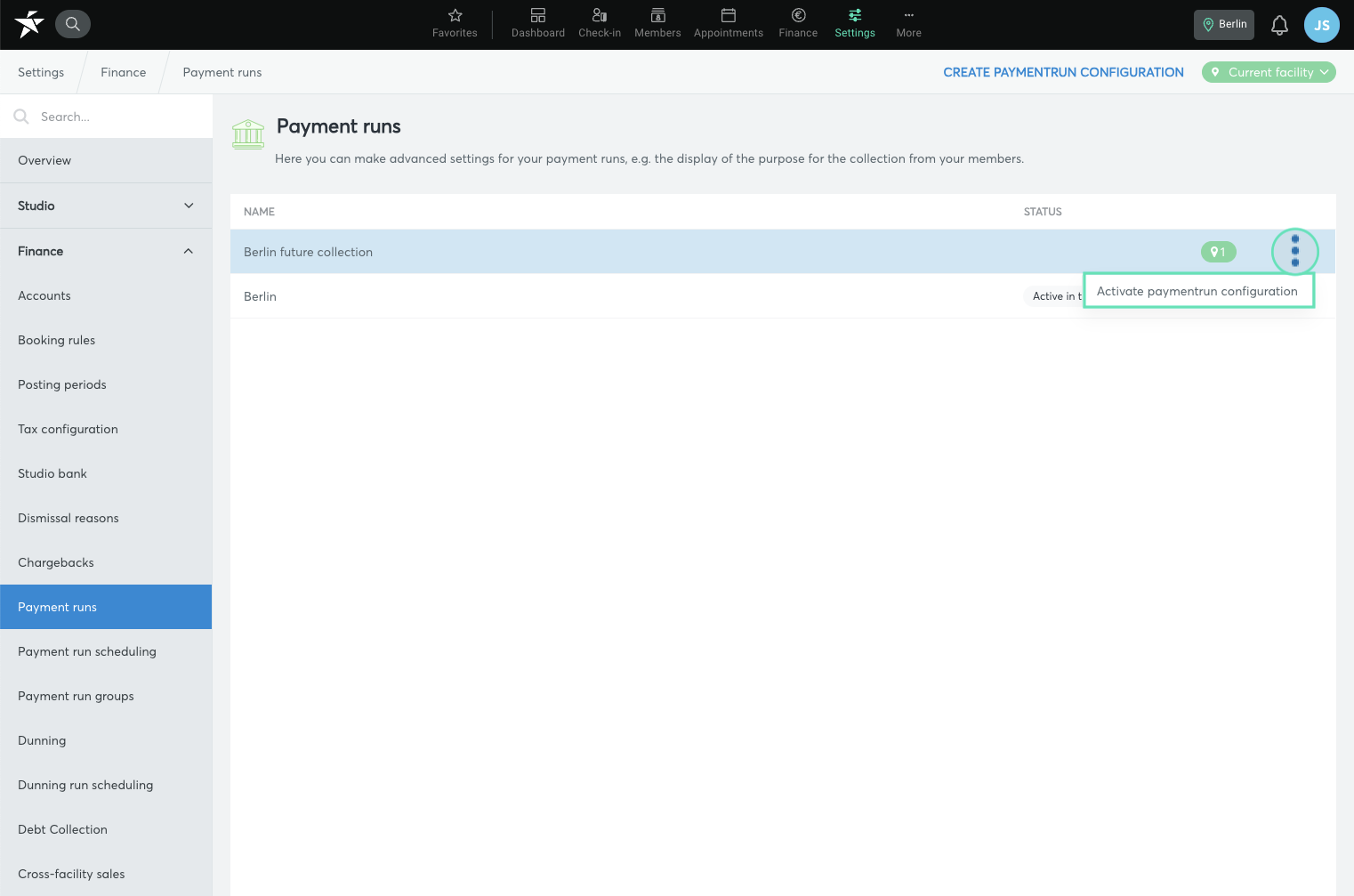Open Favorites in the top navigation
The image size is (1354, 896).
[455, 24]
